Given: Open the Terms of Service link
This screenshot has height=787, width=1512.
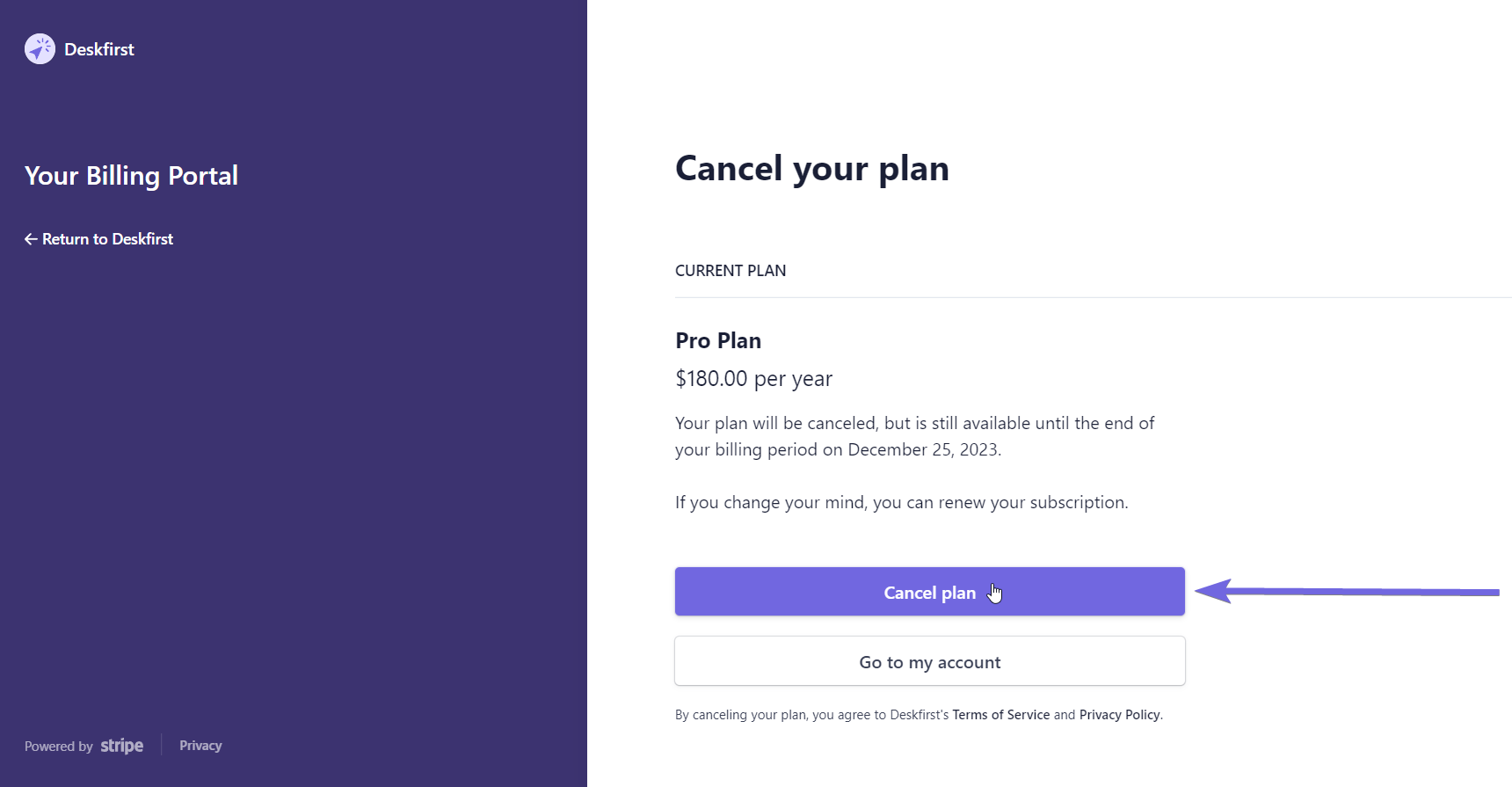Looking at the screenshot, I should pos(1001,715).
